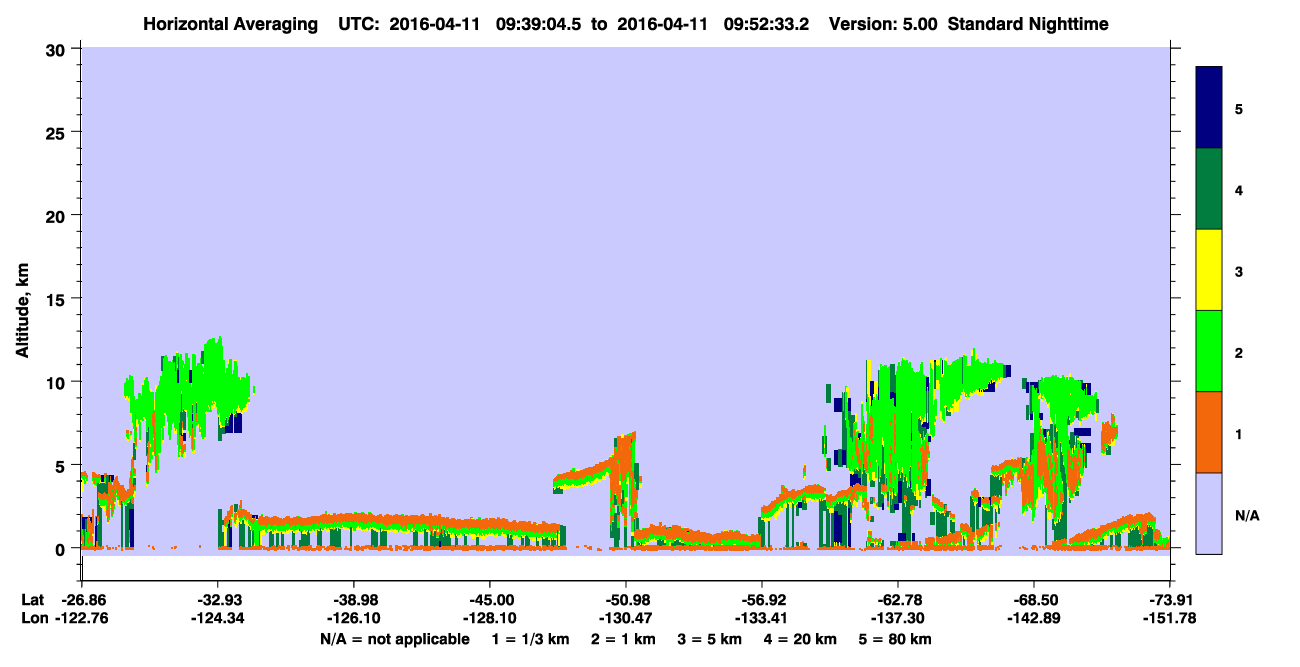Click longitude value -124.34
The image size is (1300, 667).
[x=218, y=618]
